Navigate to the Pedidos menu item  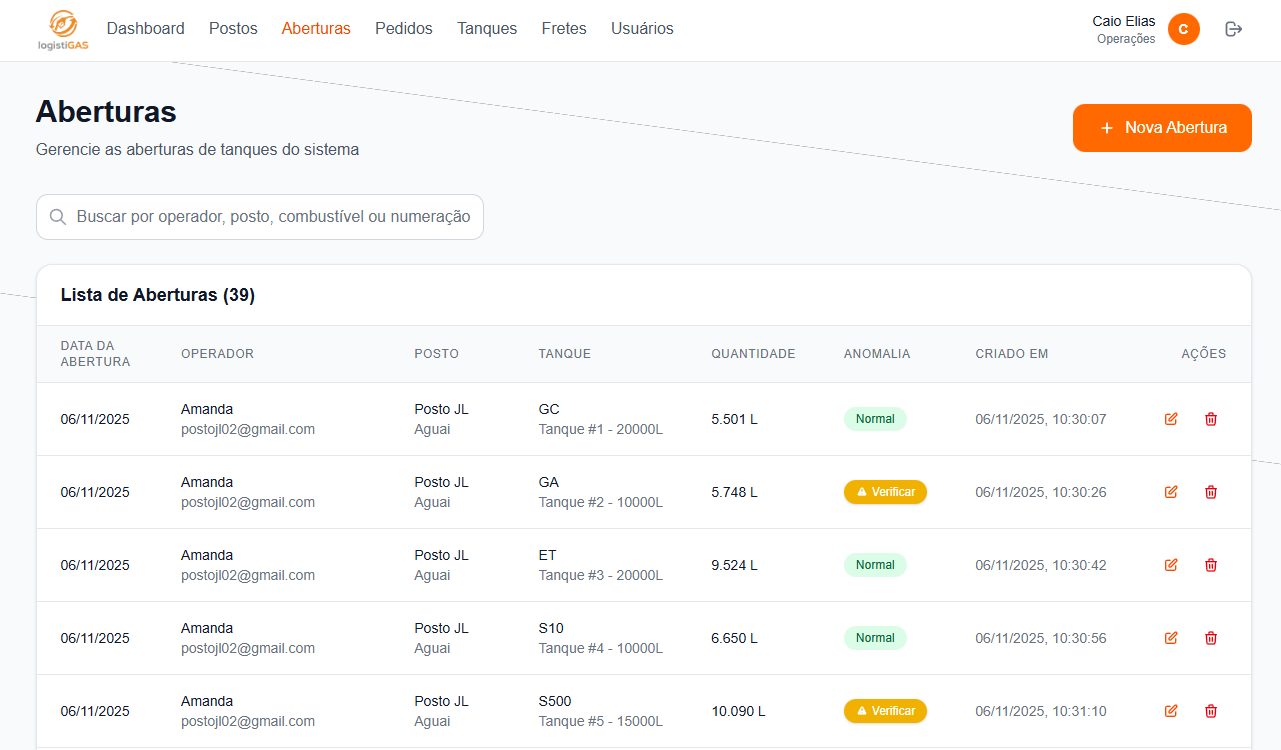point(403,29)
